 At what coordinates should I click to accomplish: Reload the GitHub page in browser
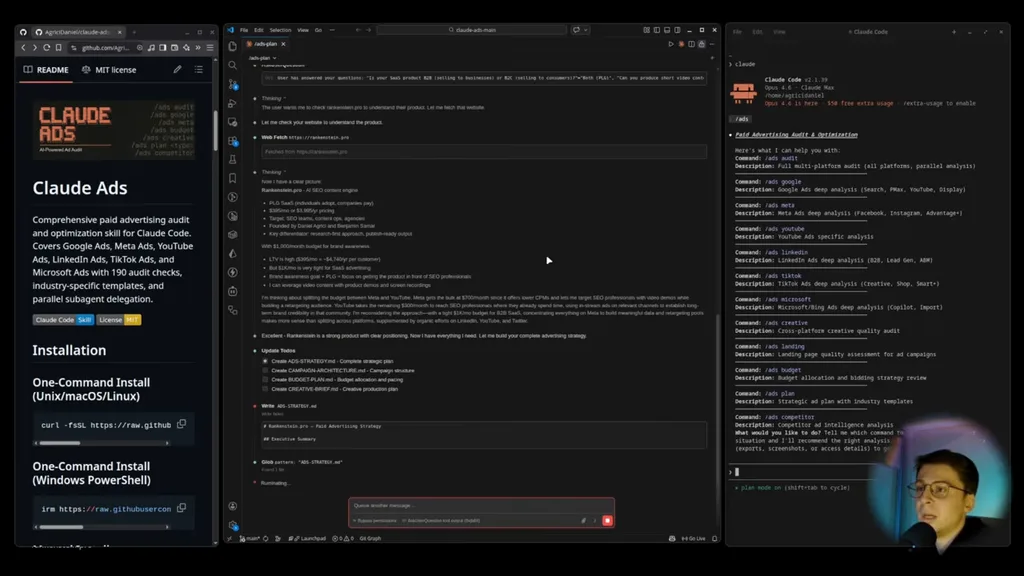coord(46,48)
